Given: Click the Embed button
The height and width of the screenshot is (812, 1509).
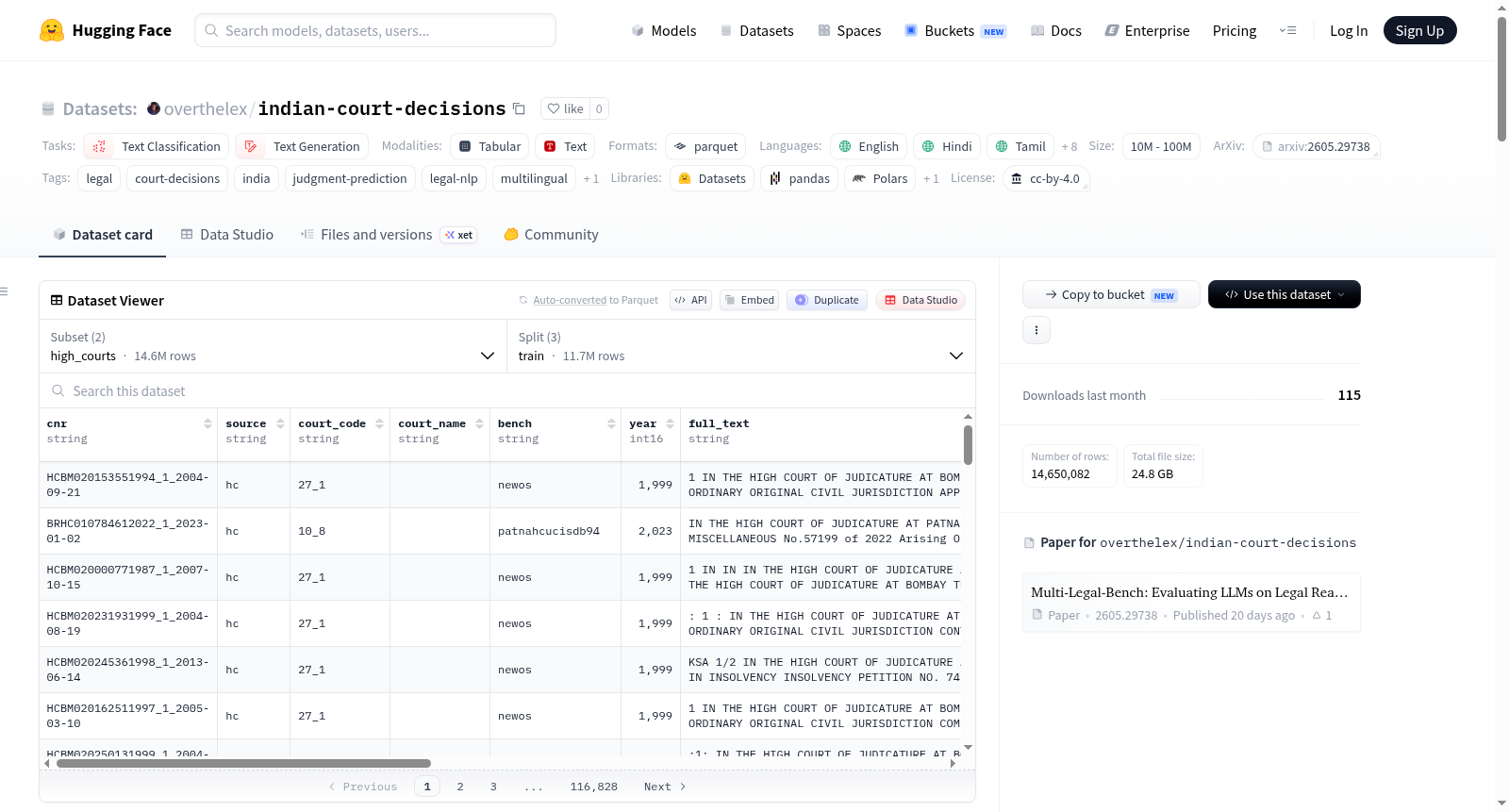Looking at the screenshot, I should [x=748, y=300].
